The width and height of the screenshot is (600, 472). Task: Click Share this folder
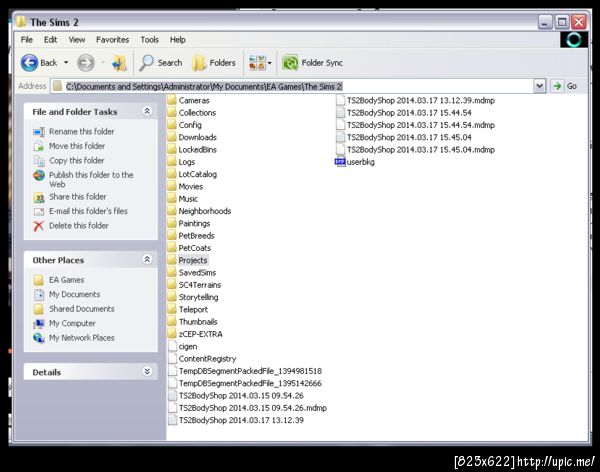pos(70,197)
